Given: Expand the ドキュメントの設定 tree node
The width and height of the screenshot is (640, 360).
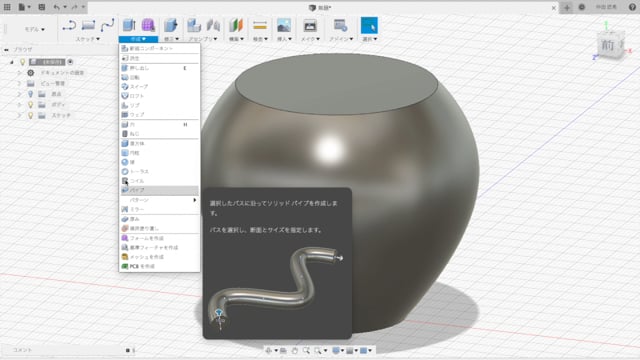Looking at the screenshot, I should (19, 73).
